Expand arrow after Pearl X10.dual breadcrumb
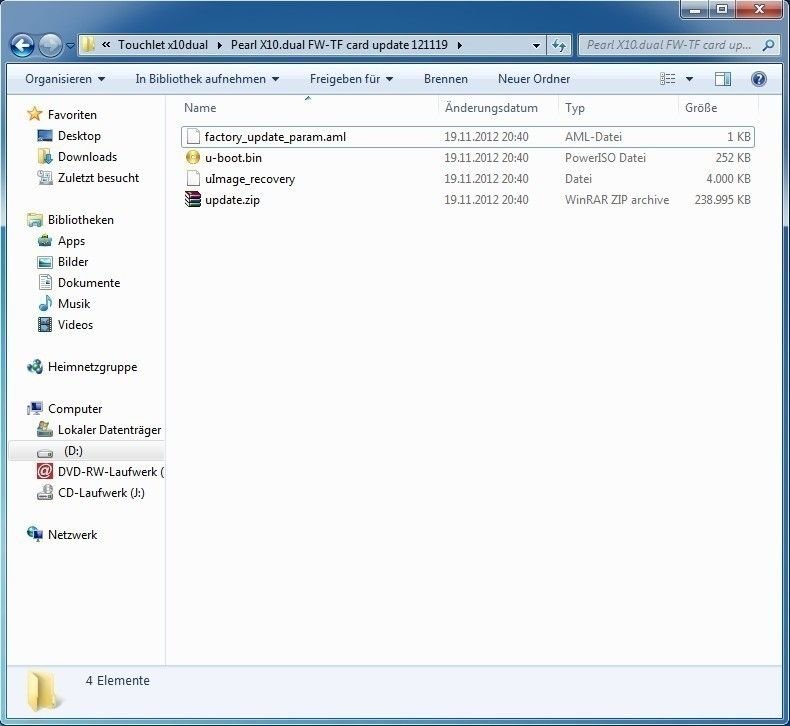Screen dimensions: 790x726 459,45
